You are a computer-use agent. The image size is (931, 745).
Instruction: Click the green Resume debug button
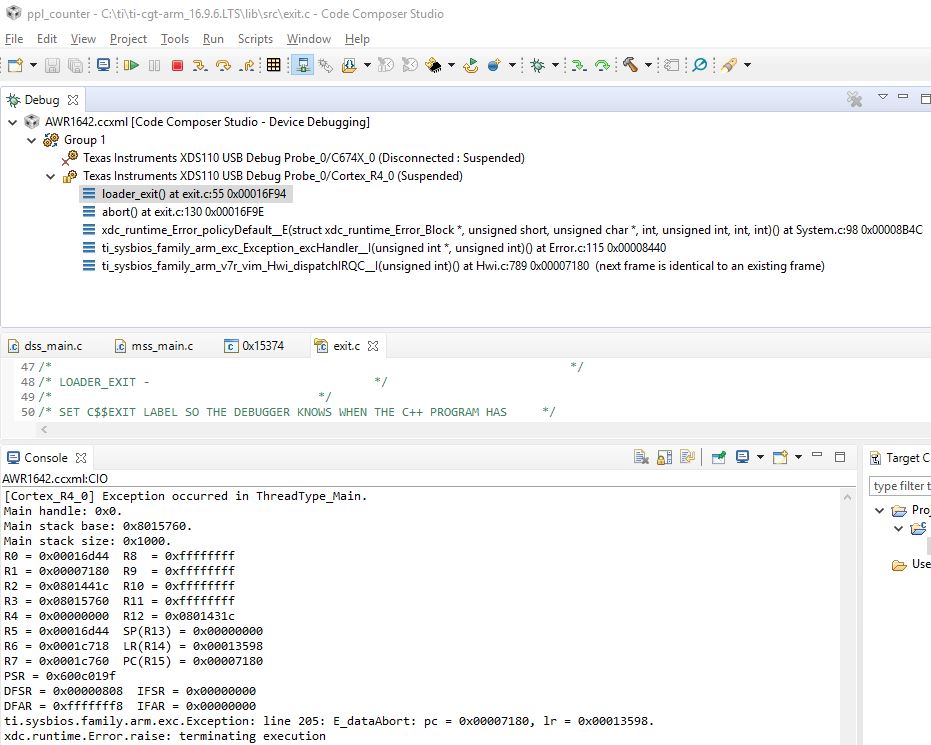pos(131,65)
